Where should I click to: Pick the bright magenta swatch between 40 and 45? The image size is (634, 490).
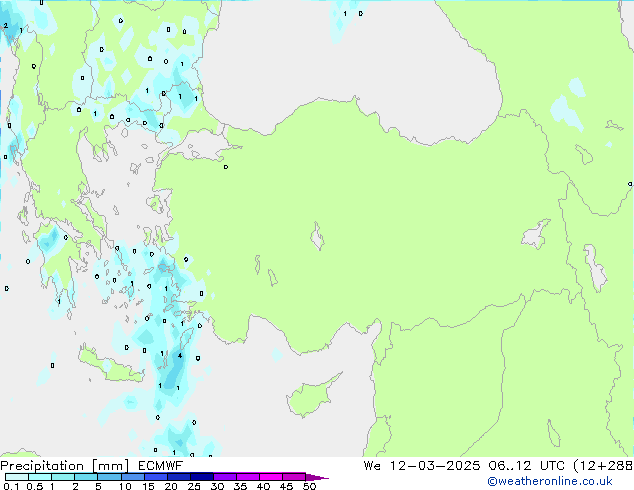pyautogui.click(x=271, y=477)
